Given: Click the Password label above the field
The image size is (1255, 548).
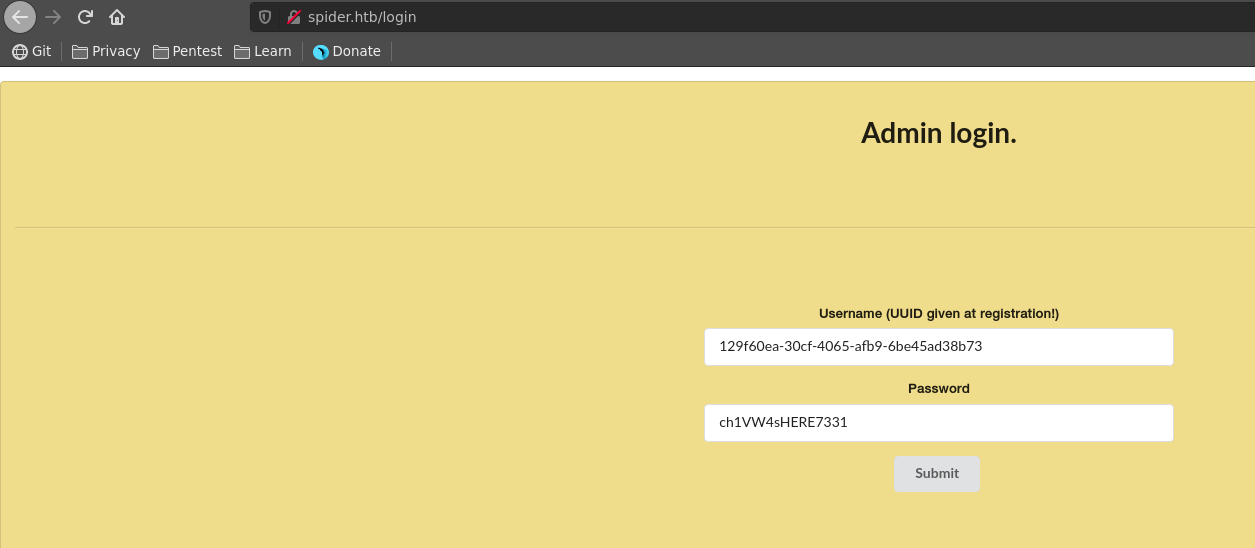Looking at the screenshot, I should pyautogui.click(x=938, y=389).
